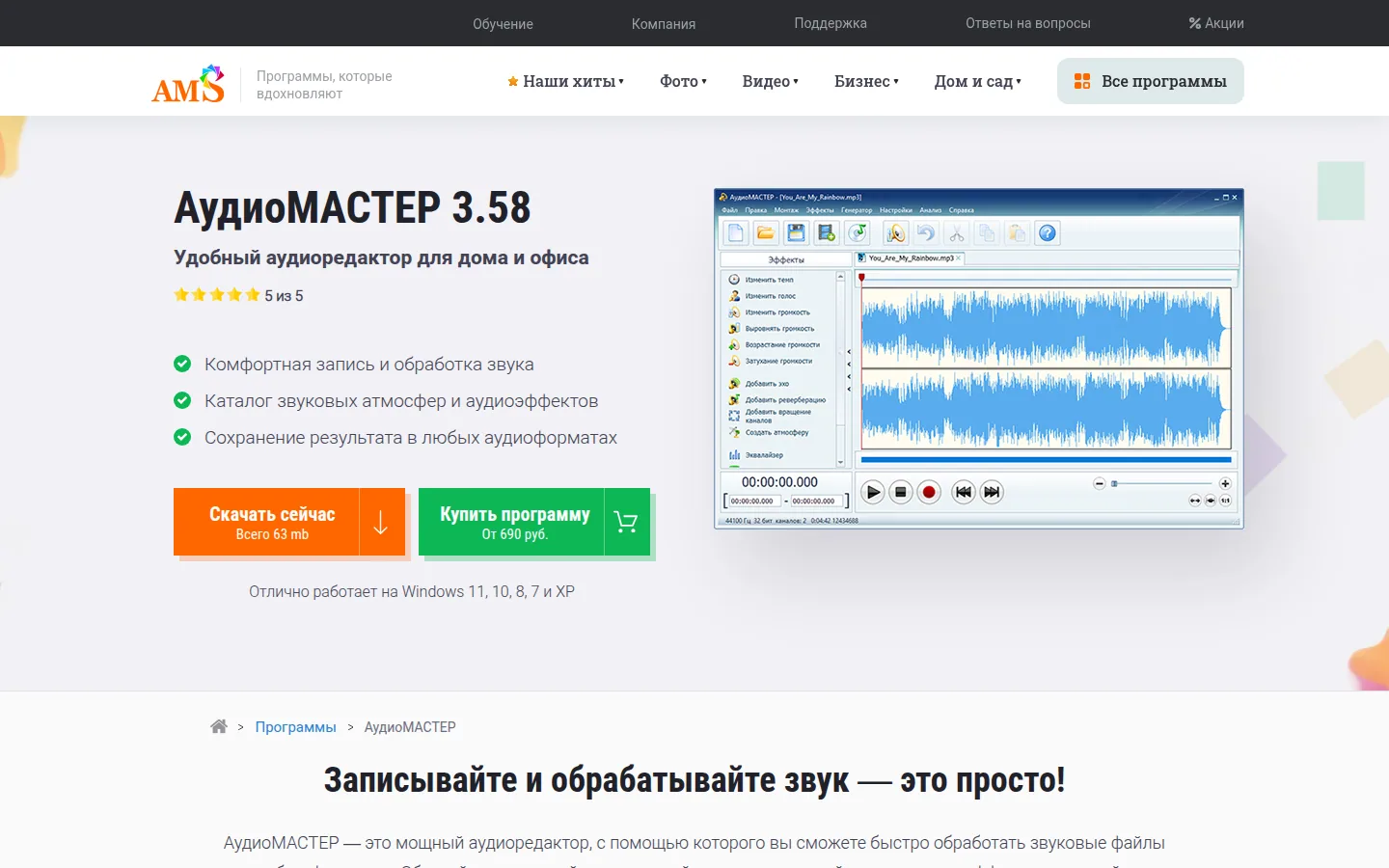Click the skip to start button
Screen dimensions: 1389x868
963,492
